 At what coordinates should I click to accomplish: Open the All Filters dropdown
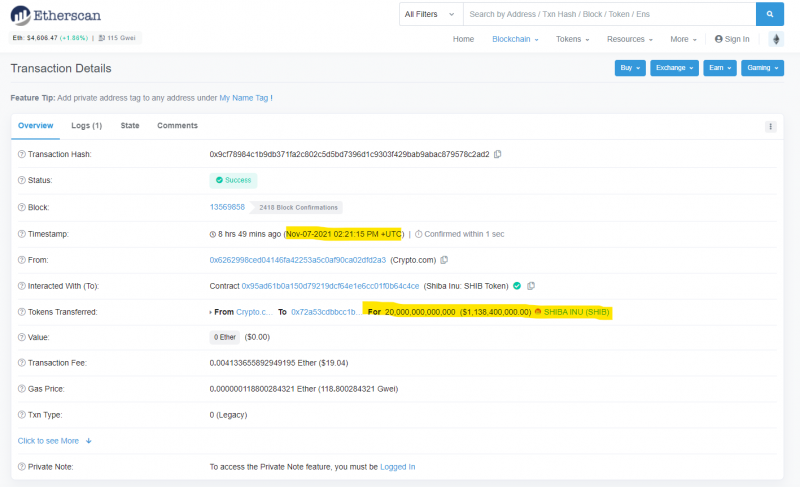(430, 15)
